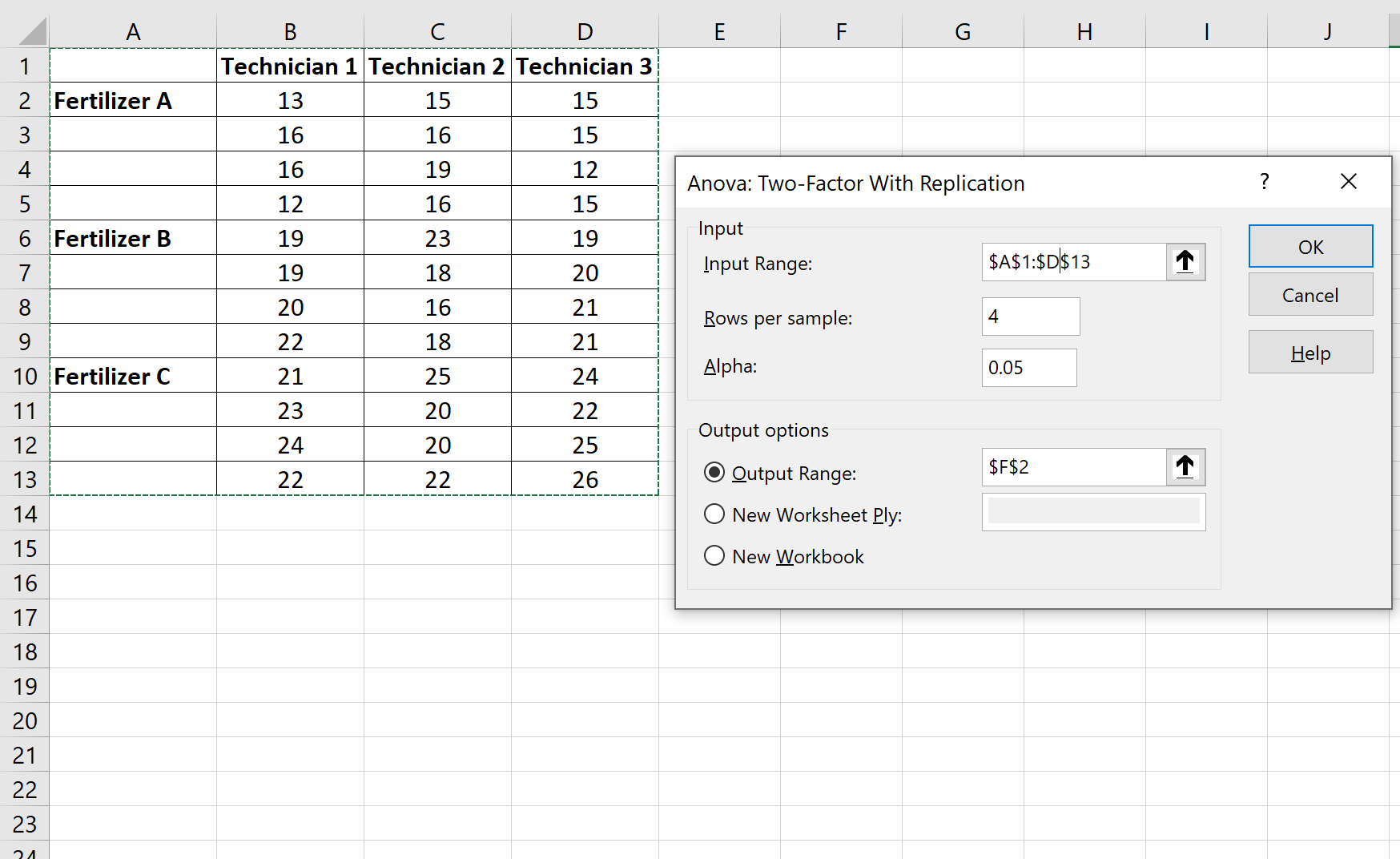This screenshot has width=1400, height=859.
Task: Select row 20 header
Action: click(x=25, y=720)
